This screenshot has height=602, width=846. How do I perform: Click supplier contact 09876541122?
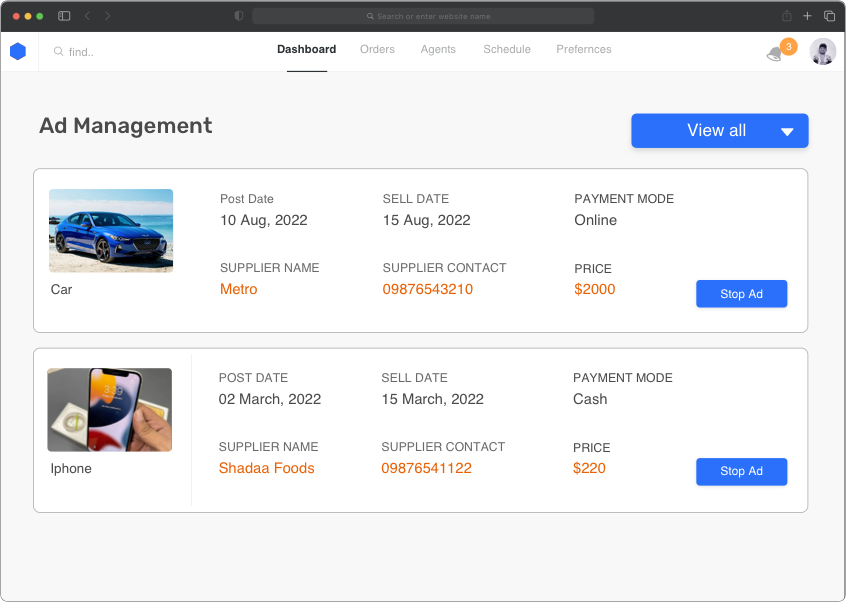426,468
